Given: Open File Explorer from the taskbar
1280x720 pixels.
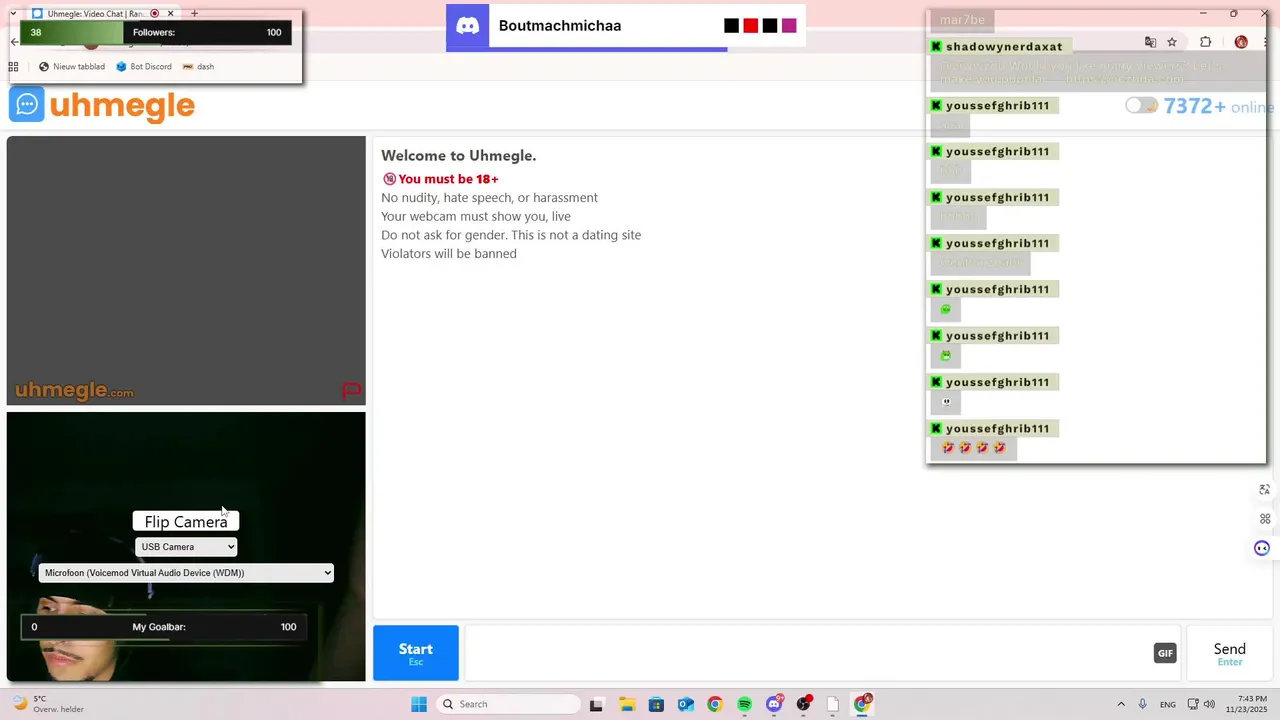Looking at the screenshot, I should [x=626, y=704].
